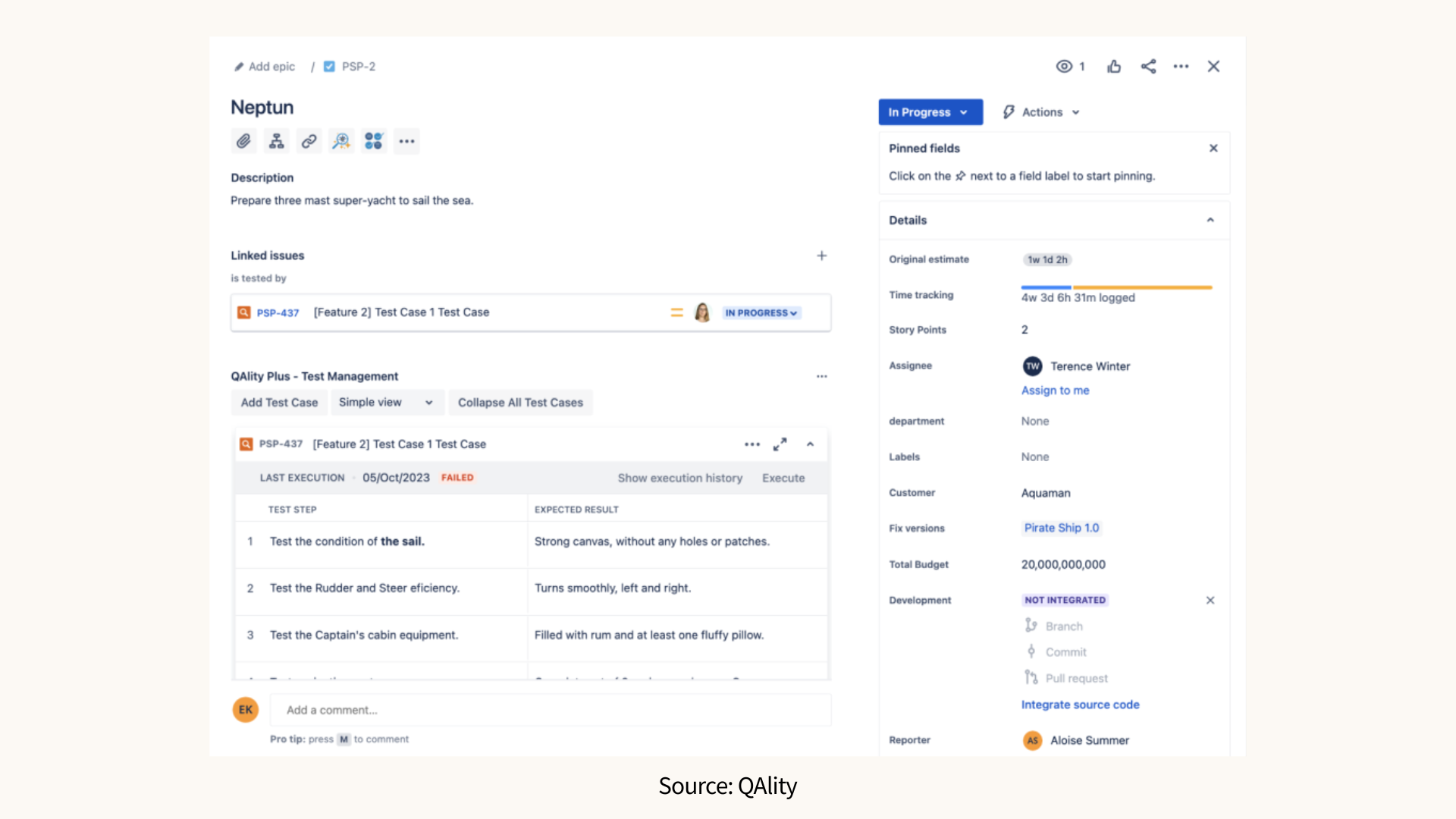The height and width of the screenshot is (819, 1456).
Task: Open the QAlity search magnifier icon
Action: tap(341, 140)
